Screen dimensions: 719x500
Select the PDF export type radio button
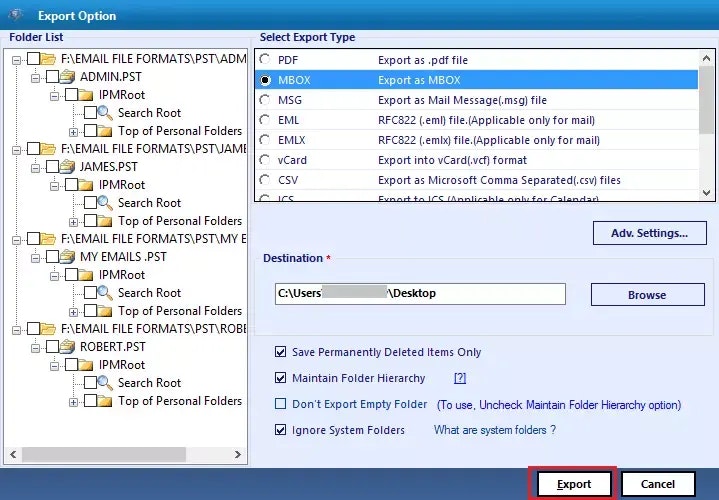(265, 59)
